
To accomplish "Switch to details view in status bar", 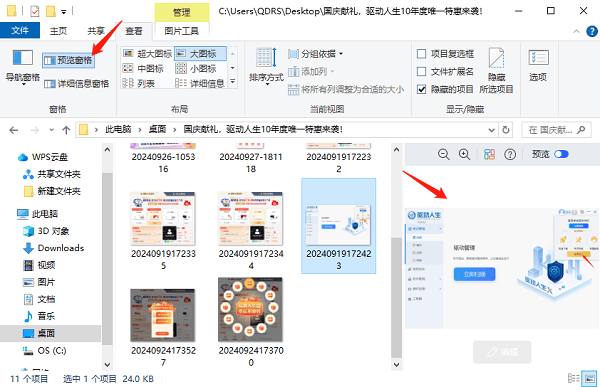I will (573, 378).
